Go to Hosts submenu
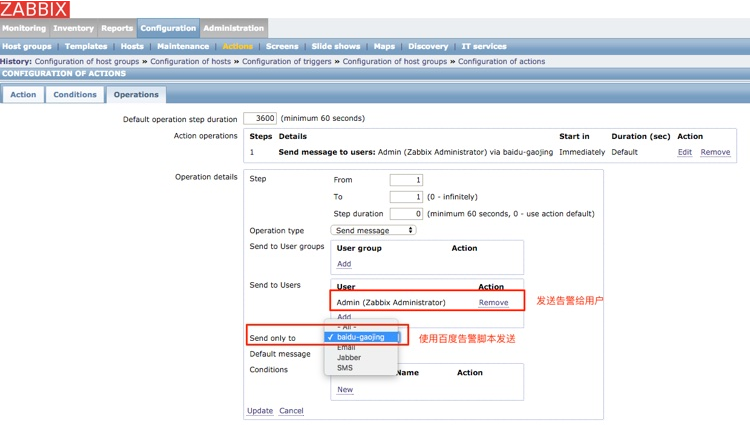750x444 pixels. pos(132,46)
